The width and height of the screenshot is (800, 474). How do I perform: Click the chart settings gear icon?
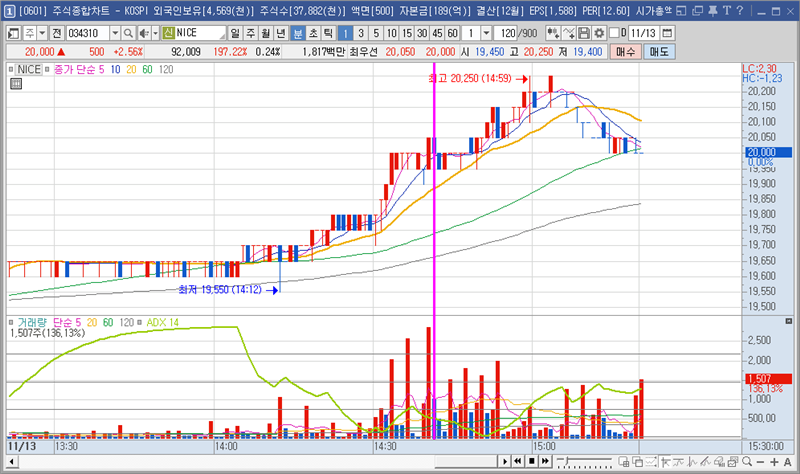tap(597, 33)
